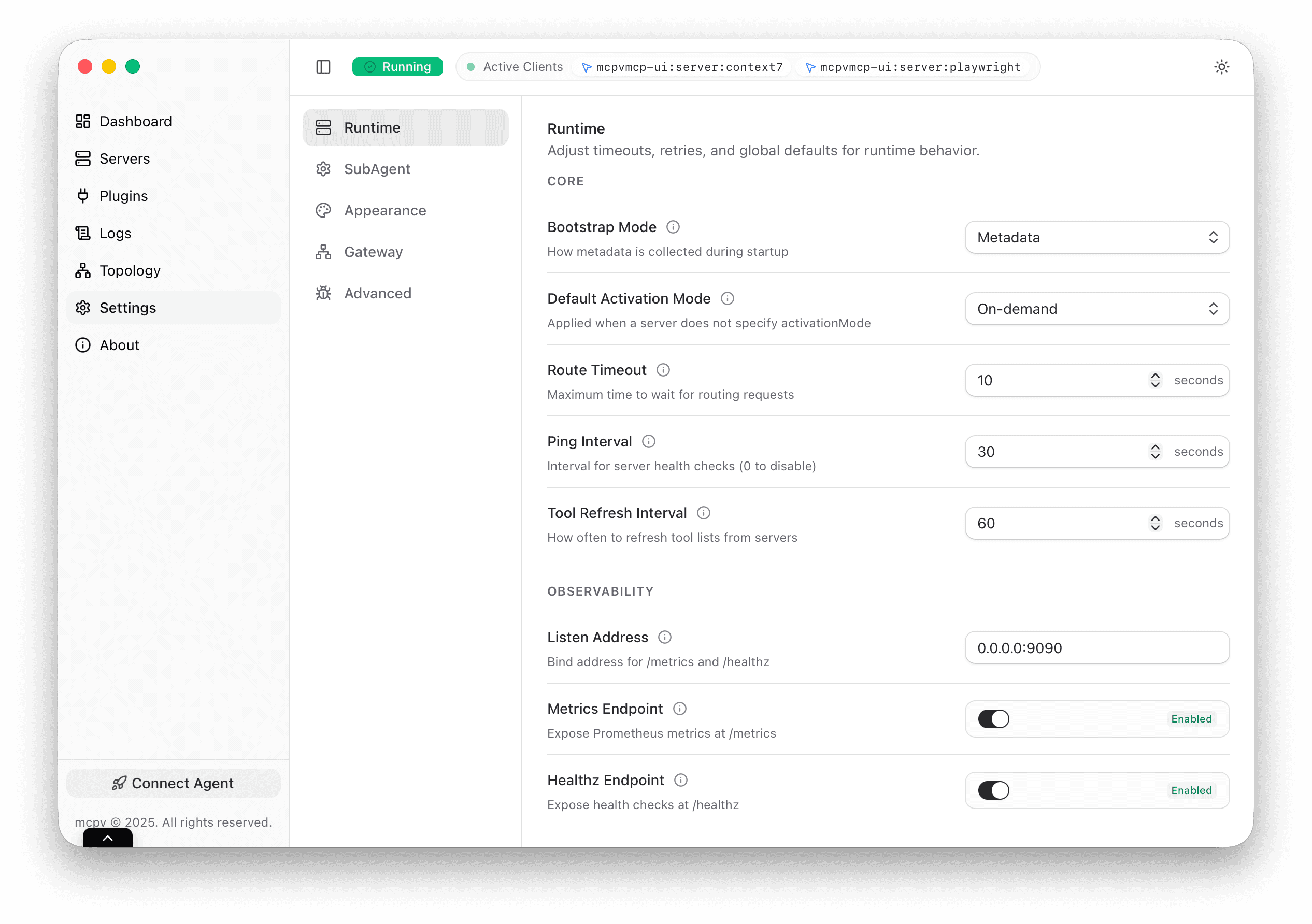Image resolution: width=1312 pixels, height=924 pixels.
Task: Toggle light/dark mode with the sun icon
Action: tap(1221, 67)
